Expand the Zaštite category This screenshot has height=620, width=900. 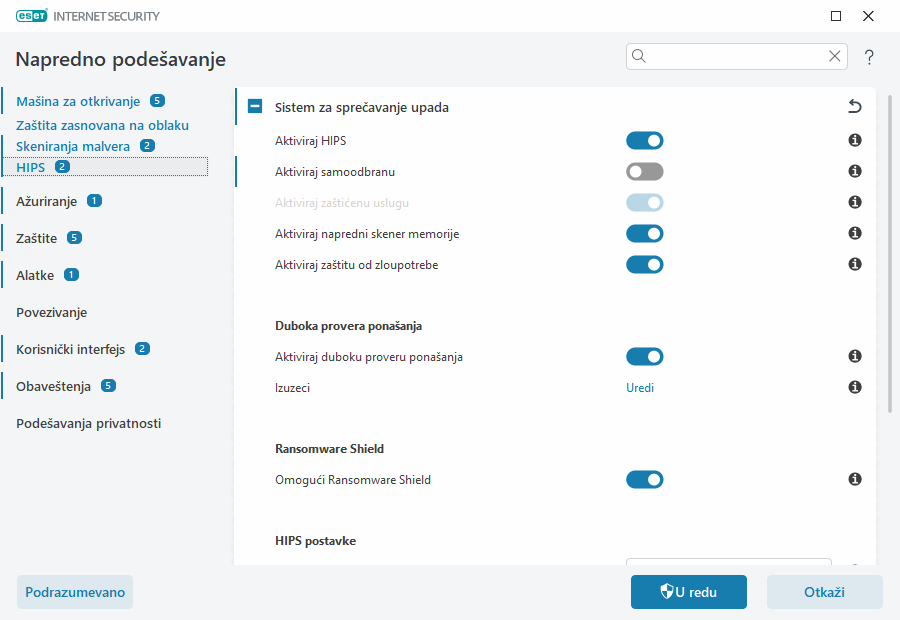coord(36,238)
